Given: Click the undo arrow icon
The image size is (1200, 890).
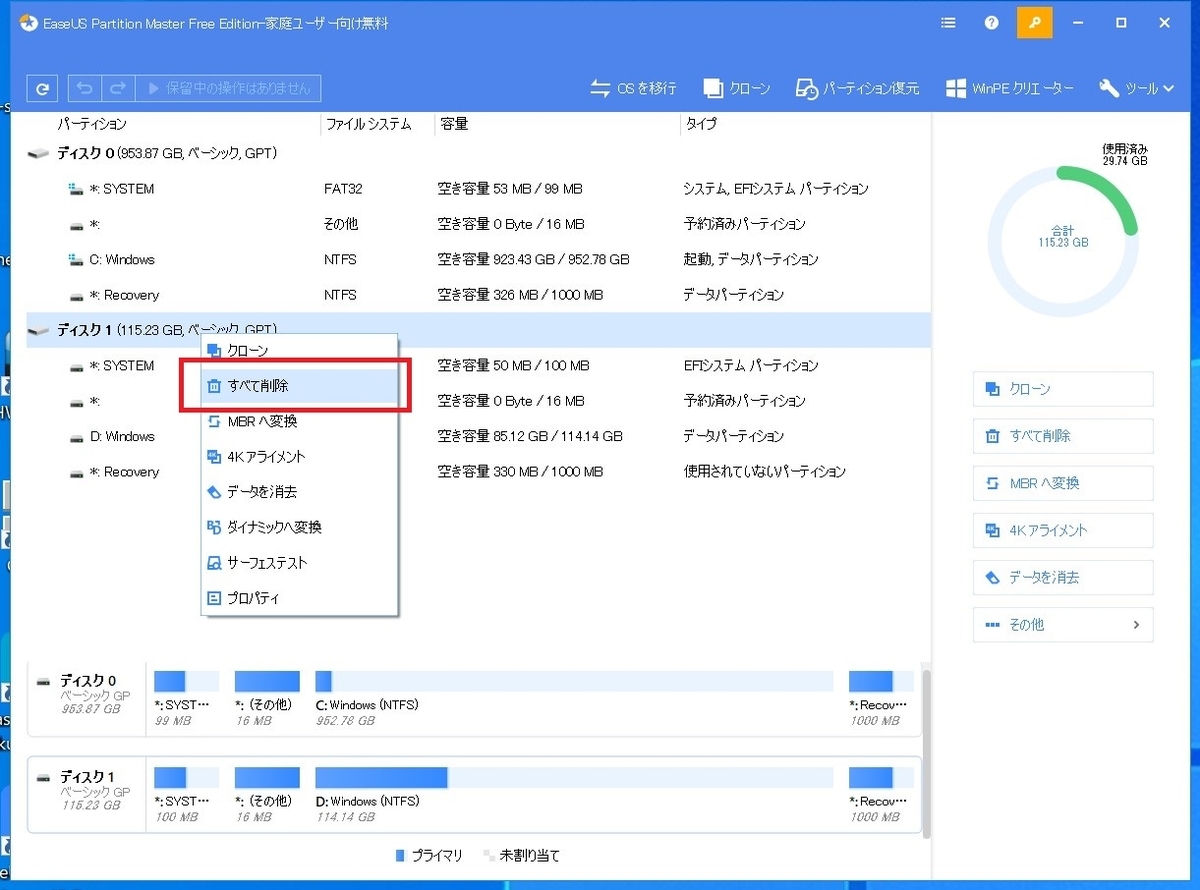Looking at the screenshot, I should click(x=85, y=88).
